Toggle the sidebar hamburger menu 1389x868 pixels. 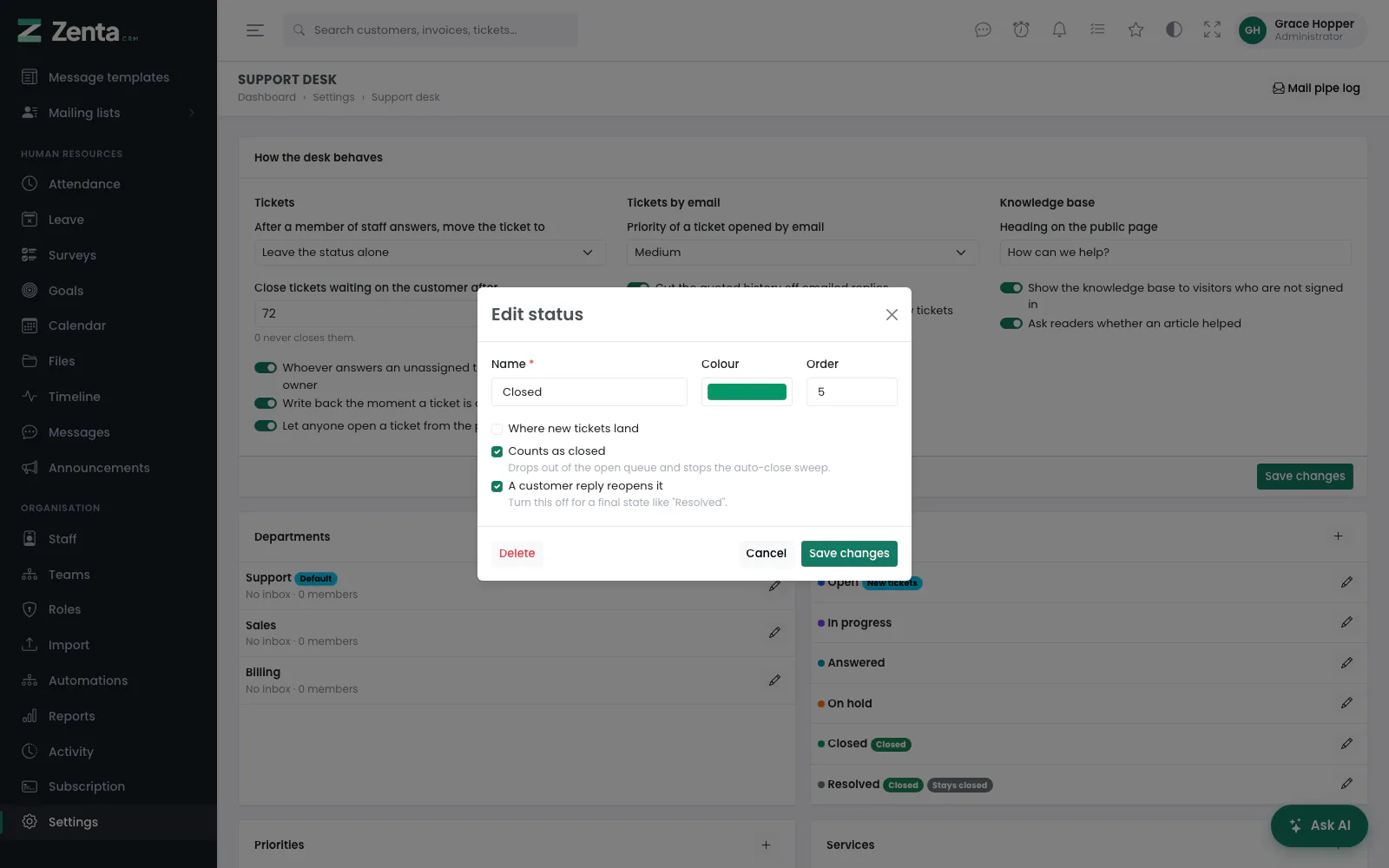[255, 30]
